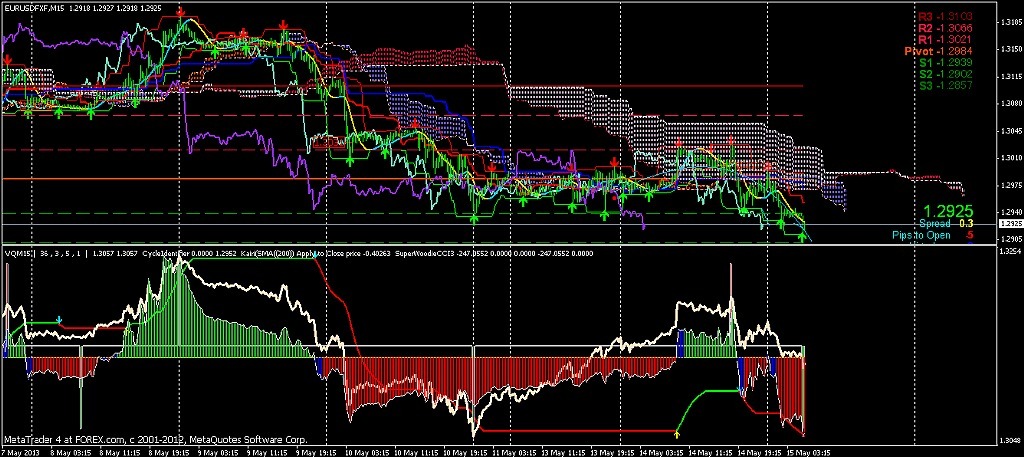Click the 14 May 11:15 time label
The width and height of the screenshot is (1024, 457).
[x=711, y=452]
